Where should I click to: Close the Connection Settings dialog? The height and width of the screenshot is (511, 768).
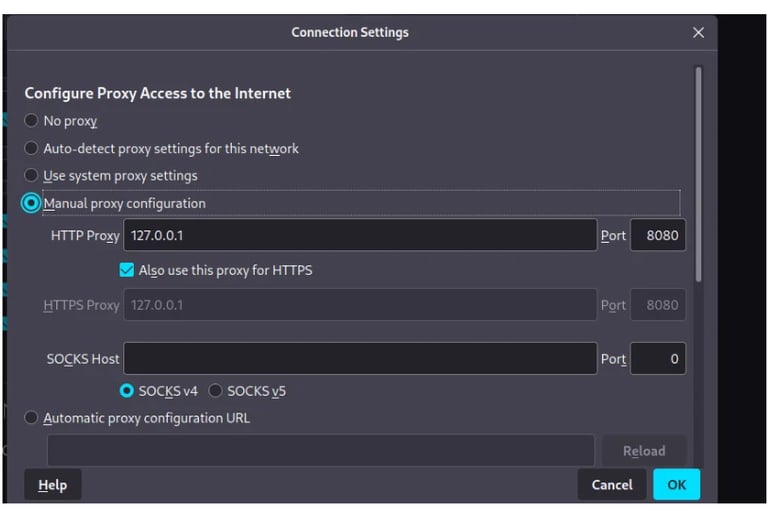698,32
